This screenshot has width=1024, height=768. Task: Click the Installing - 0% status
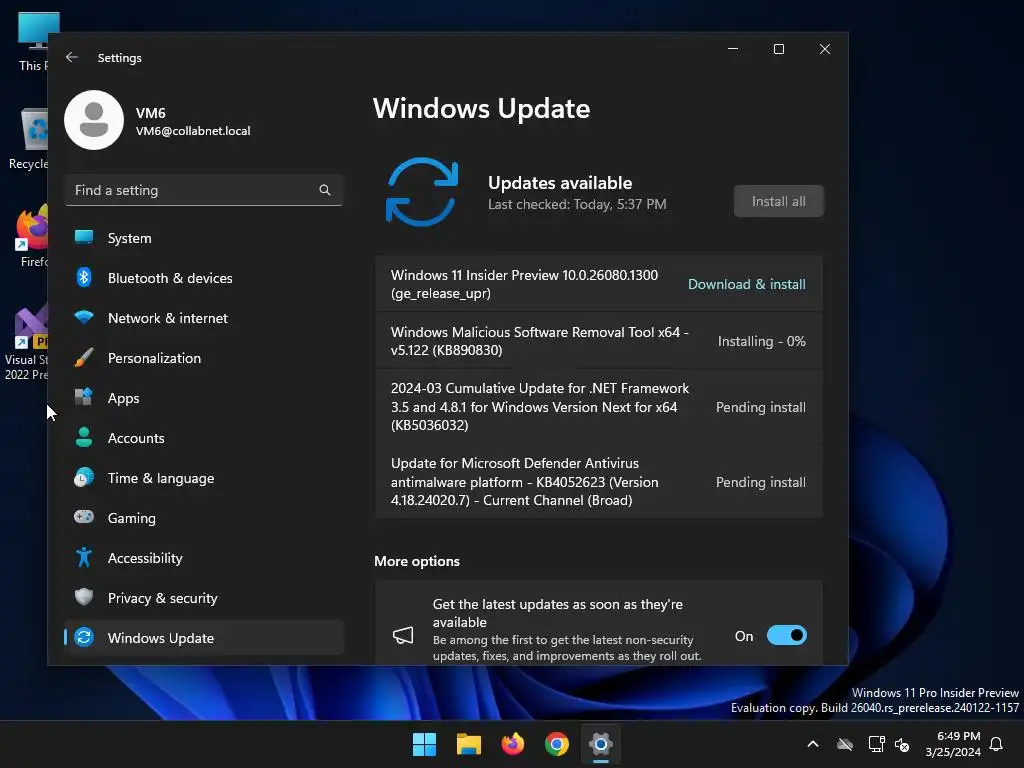point(761,341)
